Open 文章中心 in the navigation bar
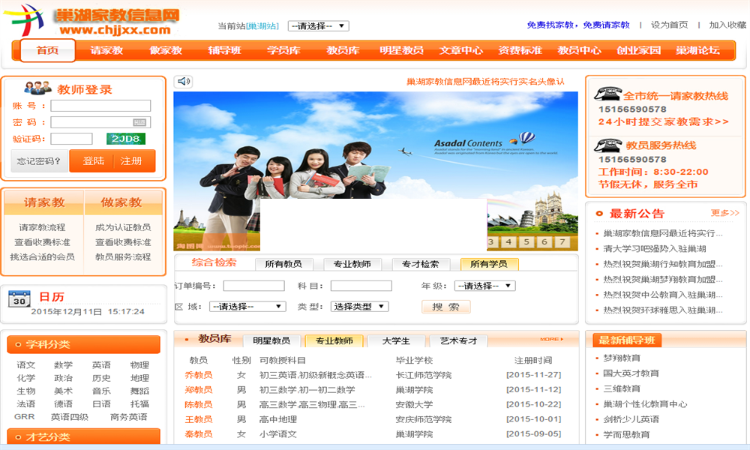Image resolution: width=750 pixels, height=450 pixels. (461, 51)
